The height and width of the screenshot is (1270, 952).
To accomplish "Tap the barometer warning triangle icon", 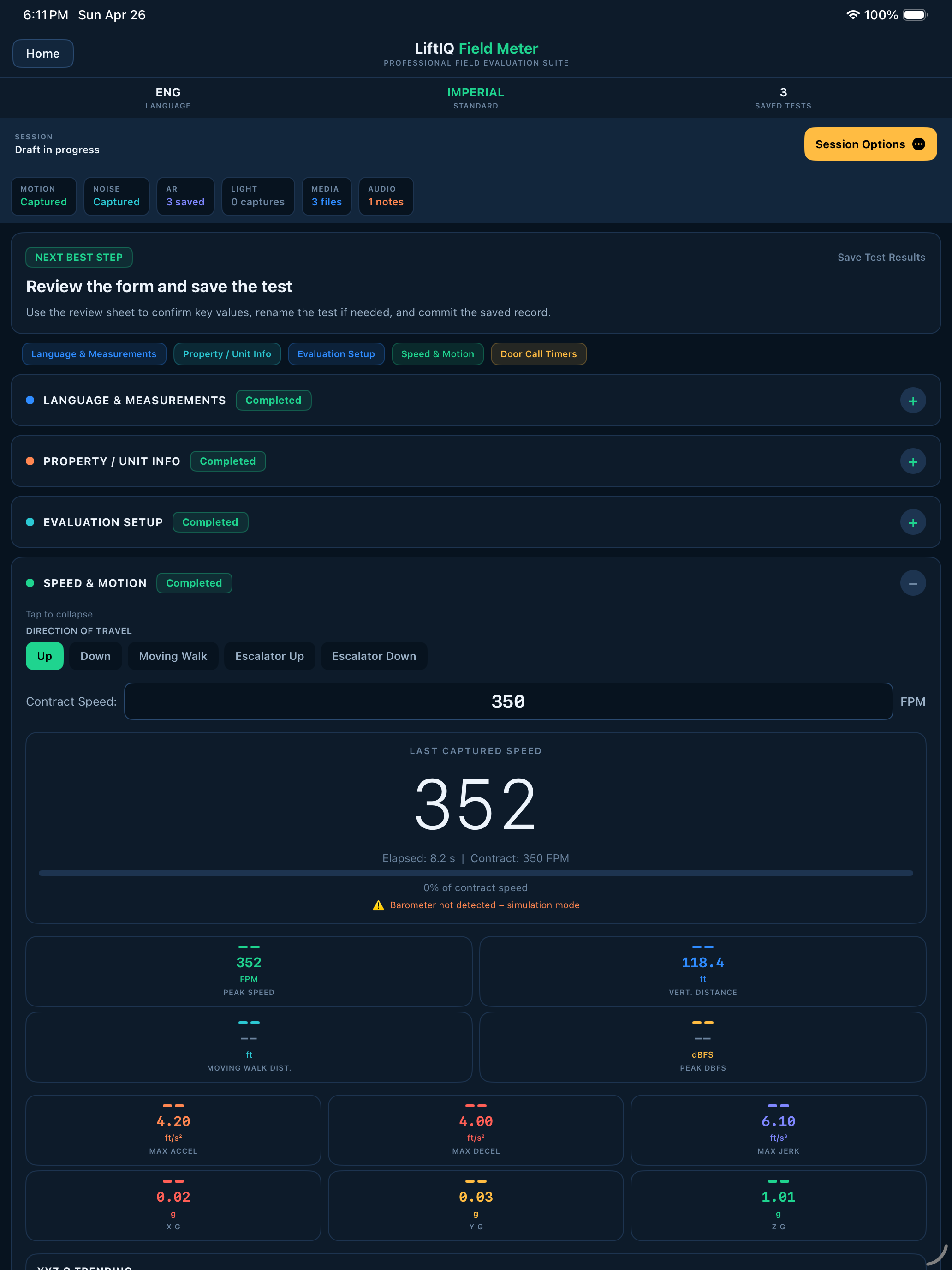I will (378, 905).
